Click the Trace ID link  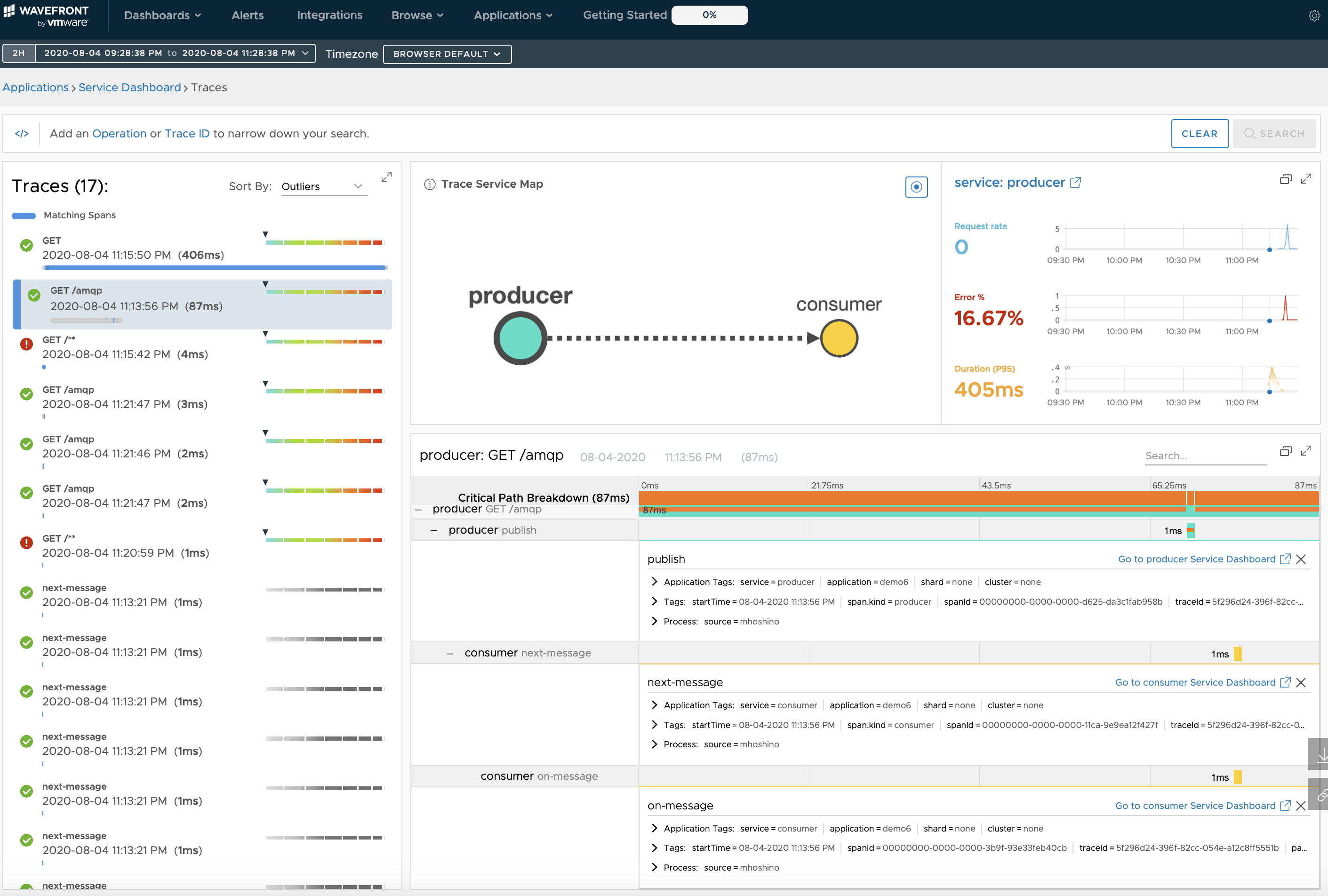(187, 134)
